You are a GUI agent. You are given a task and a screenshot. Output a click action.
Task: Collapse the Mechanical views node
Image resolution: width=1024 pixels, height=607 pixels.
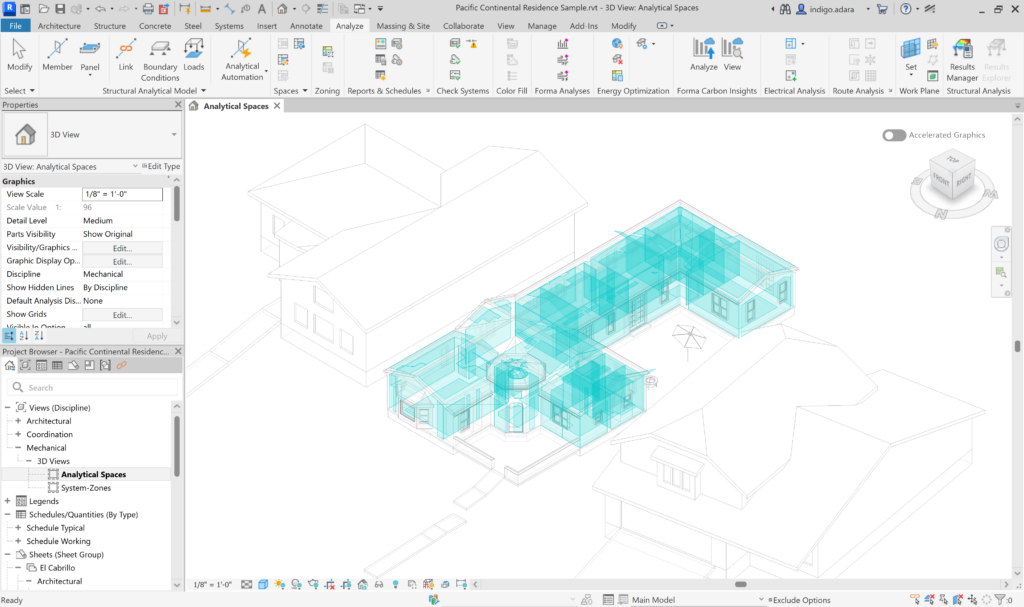coord(18,448)
